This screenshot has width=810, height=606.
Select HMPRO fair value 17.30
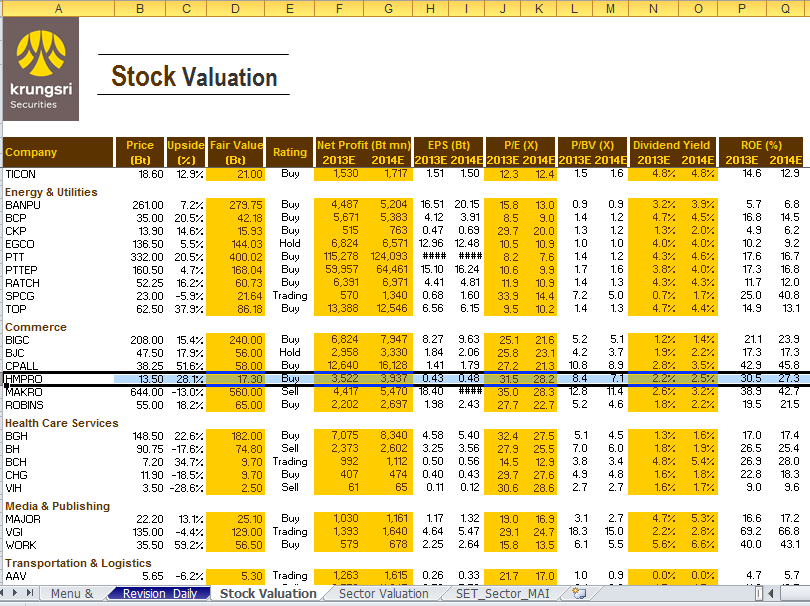pos(236,379)
